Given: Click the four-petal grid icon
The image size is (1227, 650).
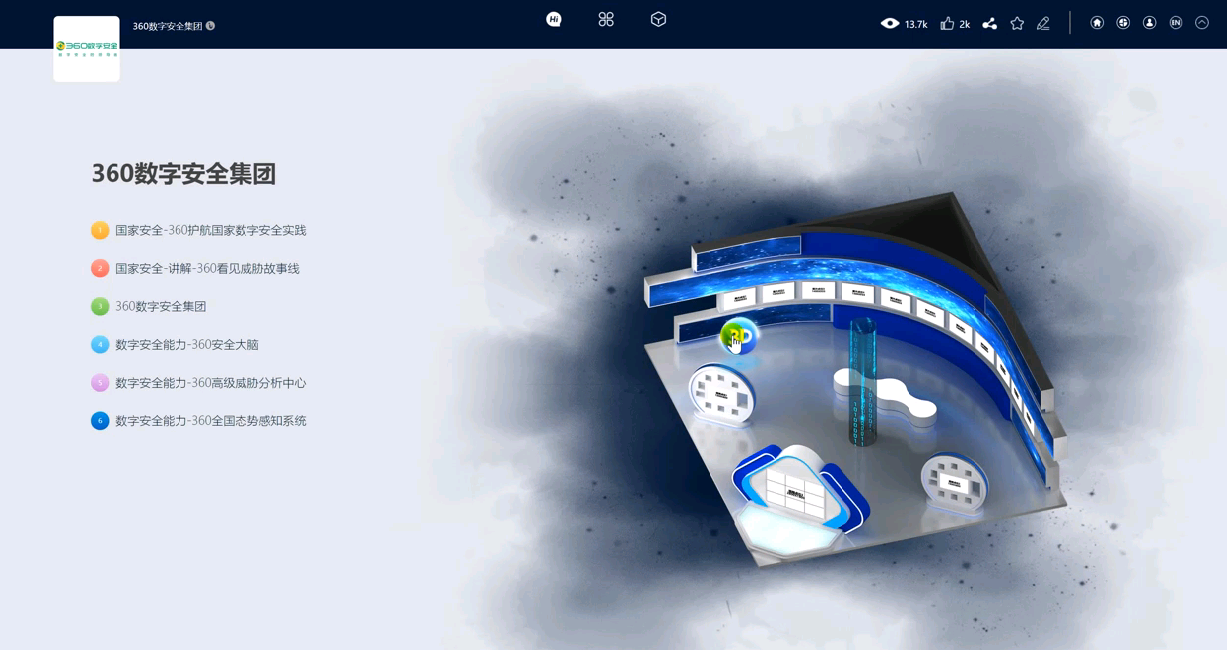Looking at the screenshot, I should pos(606,19).
